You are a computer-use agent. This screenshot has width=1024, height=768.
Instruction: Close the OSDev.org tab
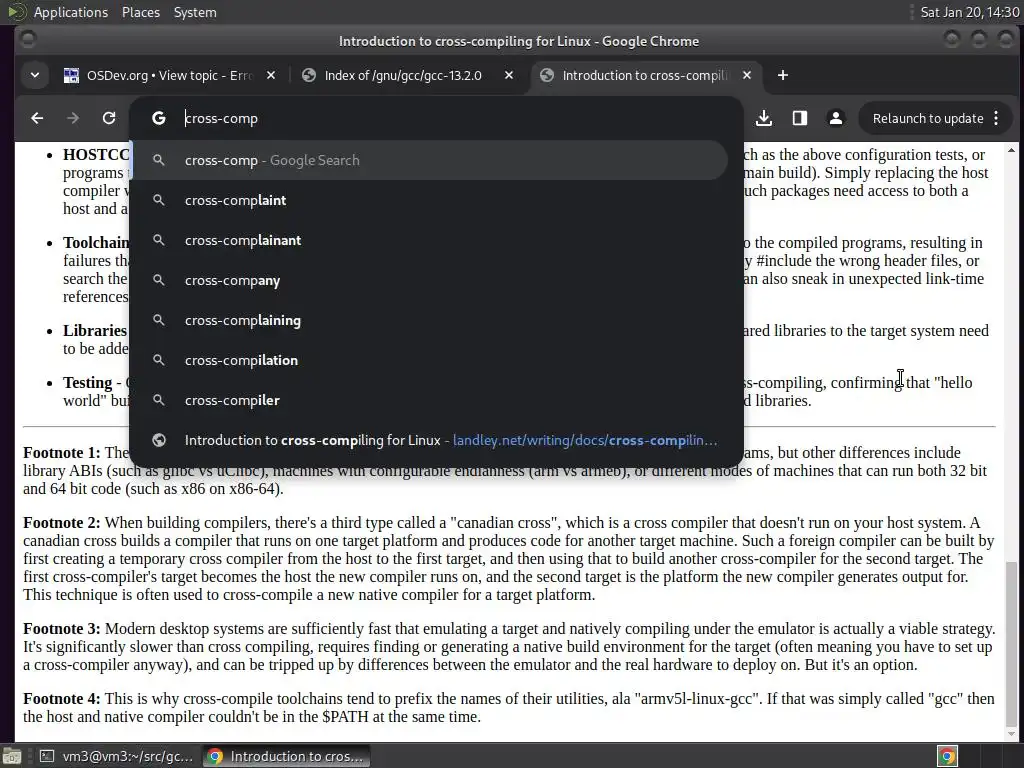click(271, 75)
